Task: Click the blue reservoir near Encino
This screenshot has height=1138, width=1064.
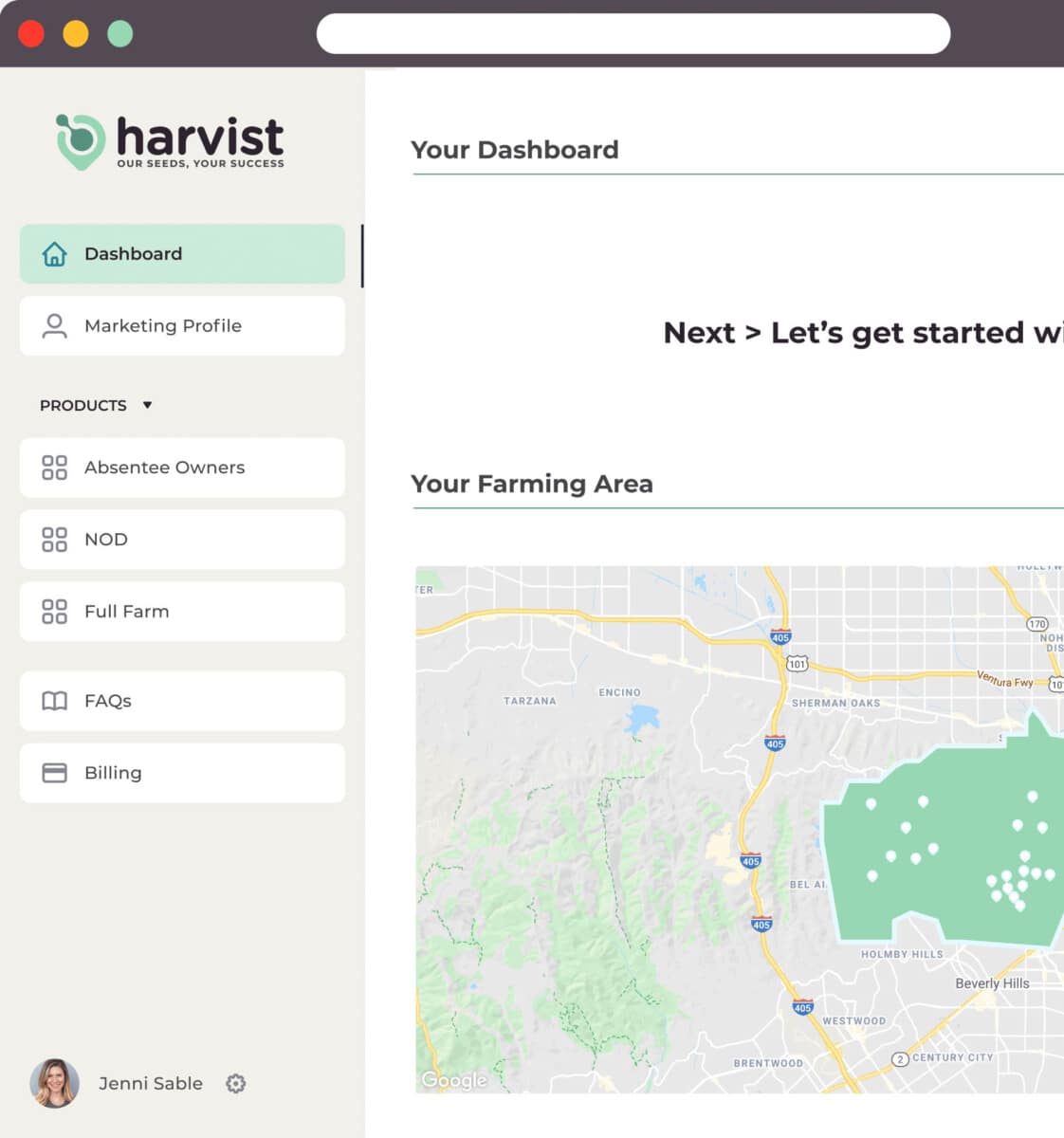Action: tap(641, 718)
